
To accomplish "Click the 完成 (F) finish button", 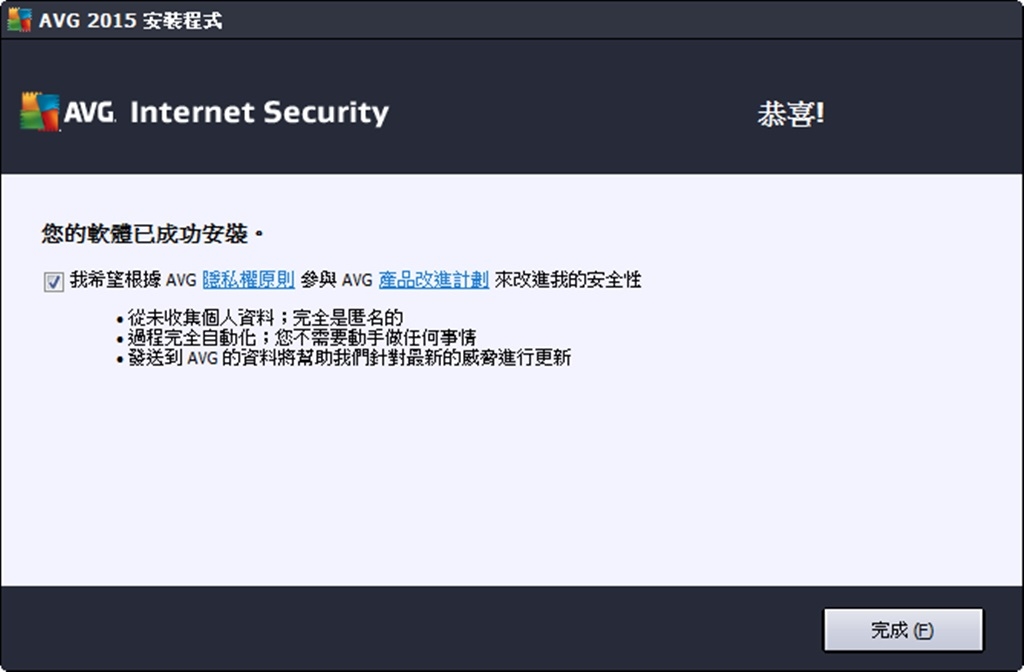I will 903,630.
